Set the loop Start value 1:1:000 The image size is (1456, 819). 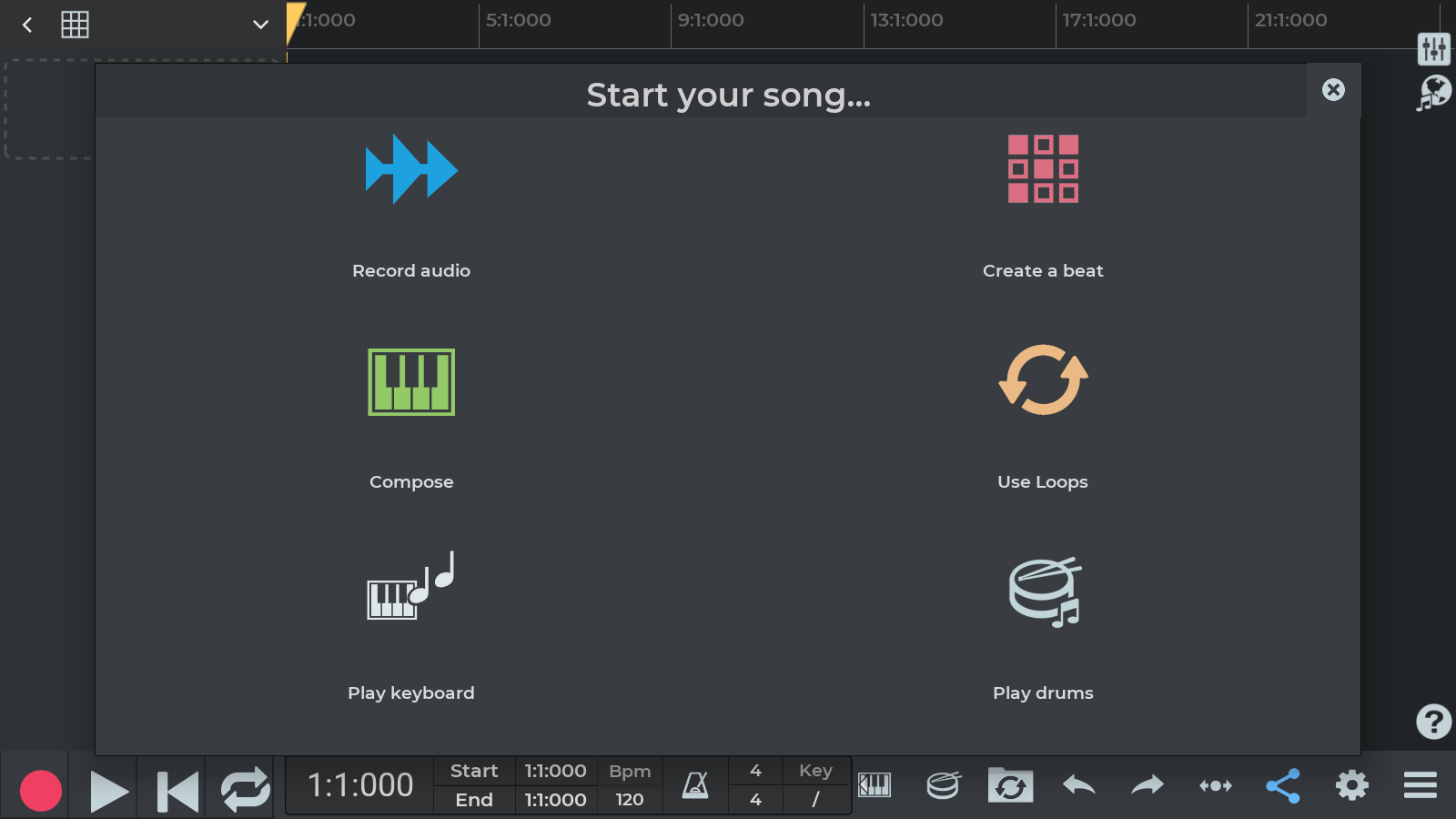(x=555, y=771)
